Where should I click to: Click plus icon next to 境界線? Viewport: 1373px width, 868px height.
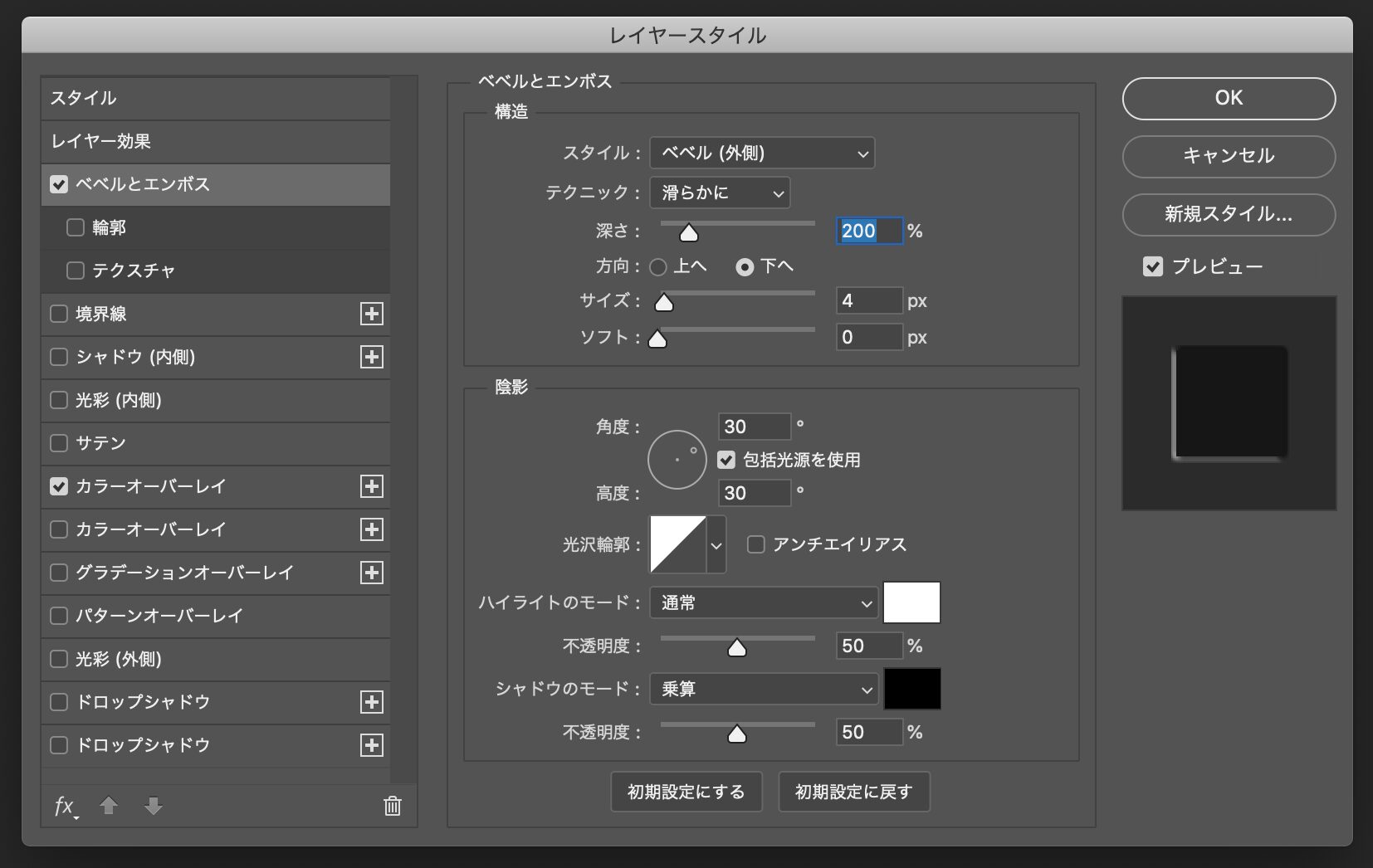pos(372,314)
